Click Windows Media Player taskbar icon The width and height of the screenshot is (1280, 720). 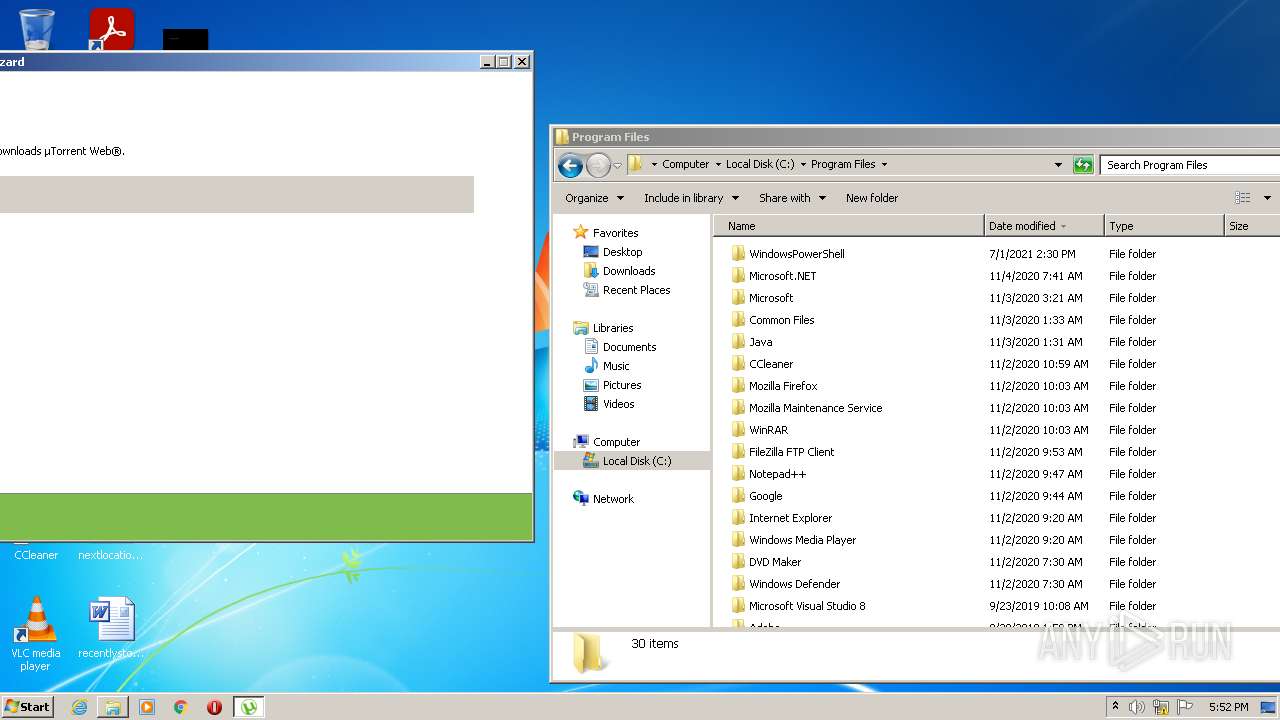coord(147,707)
